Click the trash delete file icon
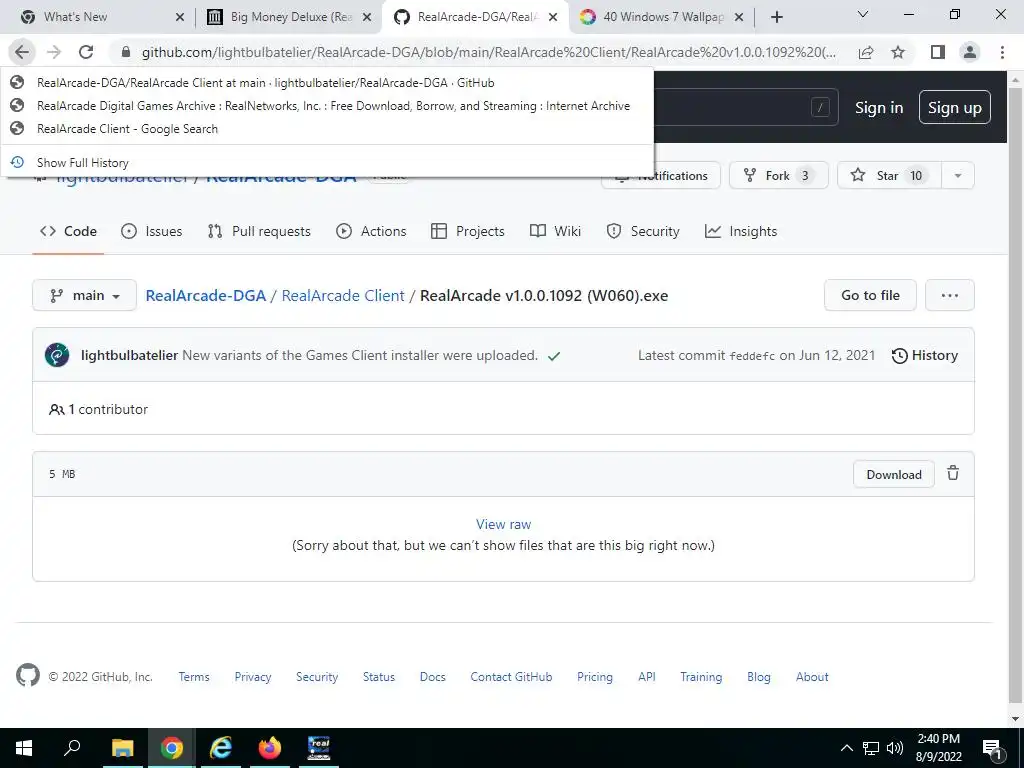Image resolution: width=1024 pixels, height=768 pixels. (x=953, y=473)
